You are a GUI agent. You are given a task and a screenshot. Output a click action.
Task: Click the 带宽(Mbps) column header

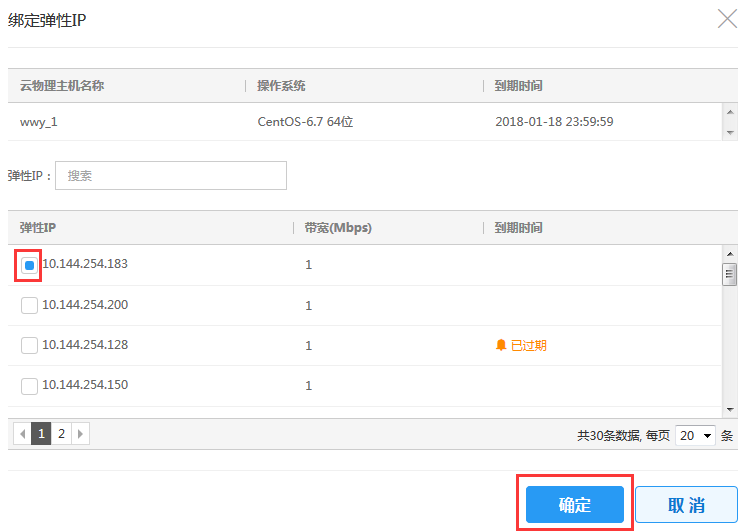click(x=338, y=227)
